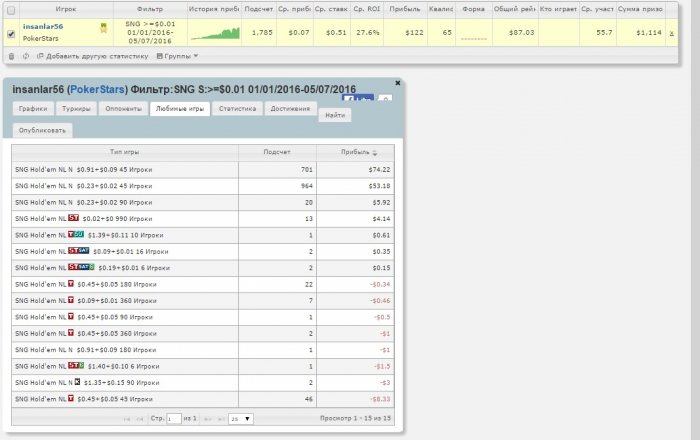700x440 pixels.
Task: Sort by Подсчет column in games table
Action: coord(277,152)
